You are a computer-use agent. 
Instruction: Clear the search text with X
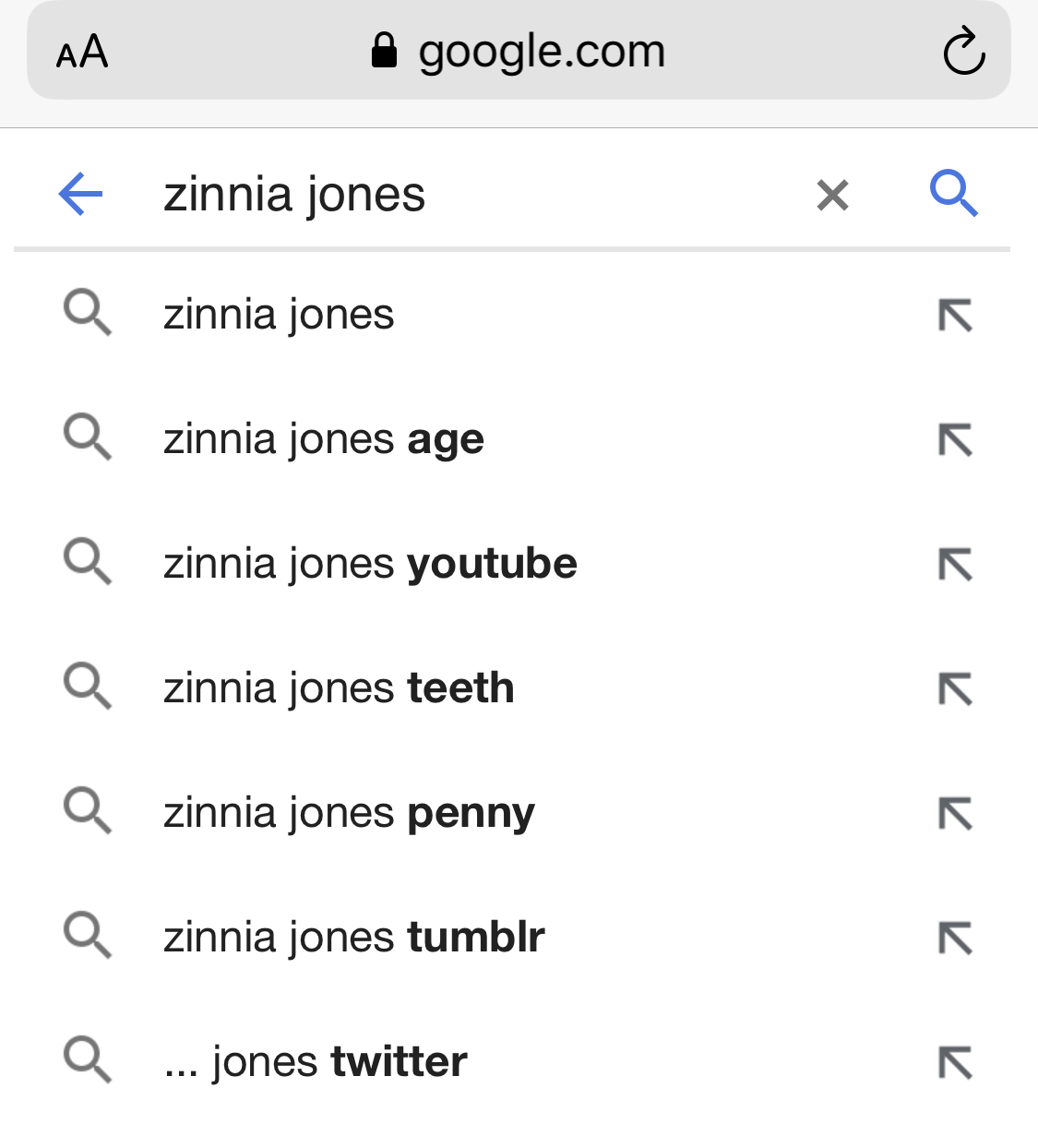(832, 195)
